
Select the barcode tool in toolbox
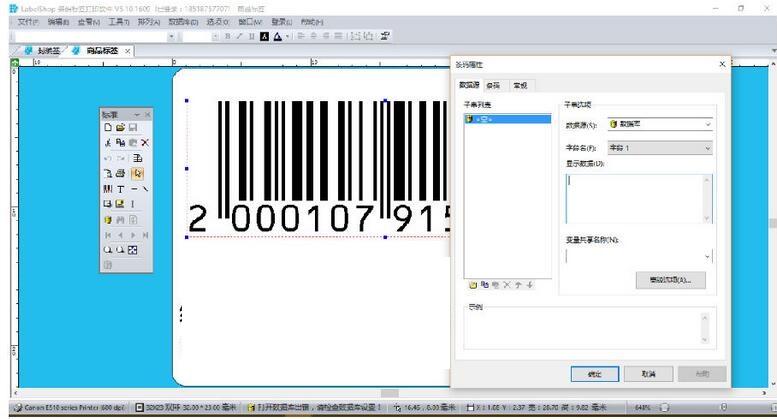(109, 188)
